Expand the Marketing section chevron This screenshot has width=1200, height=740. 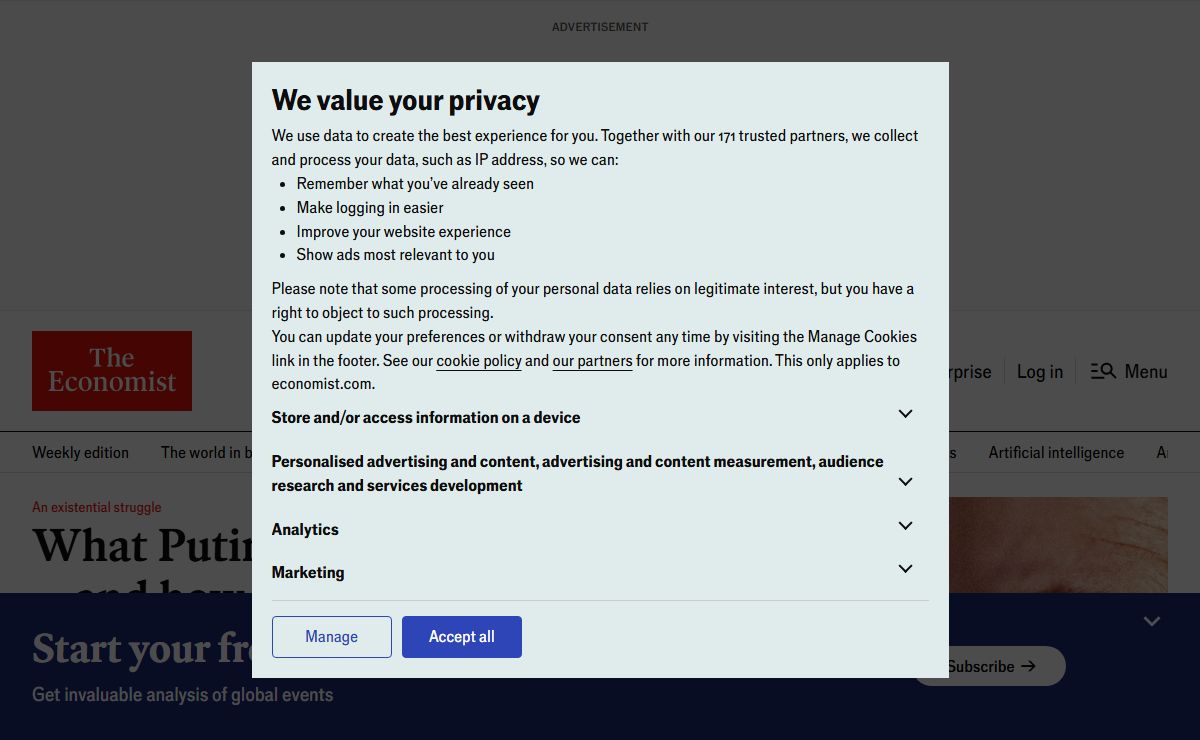pos(905,569)
